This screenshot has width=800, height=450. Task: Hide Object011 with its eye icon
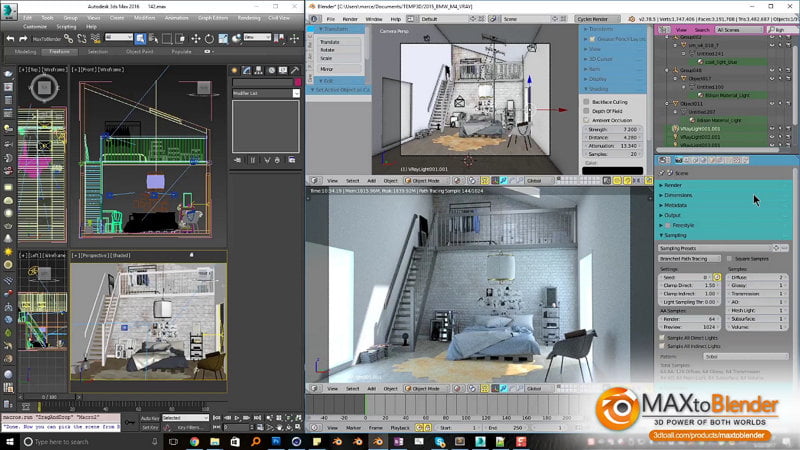[772, 104]
